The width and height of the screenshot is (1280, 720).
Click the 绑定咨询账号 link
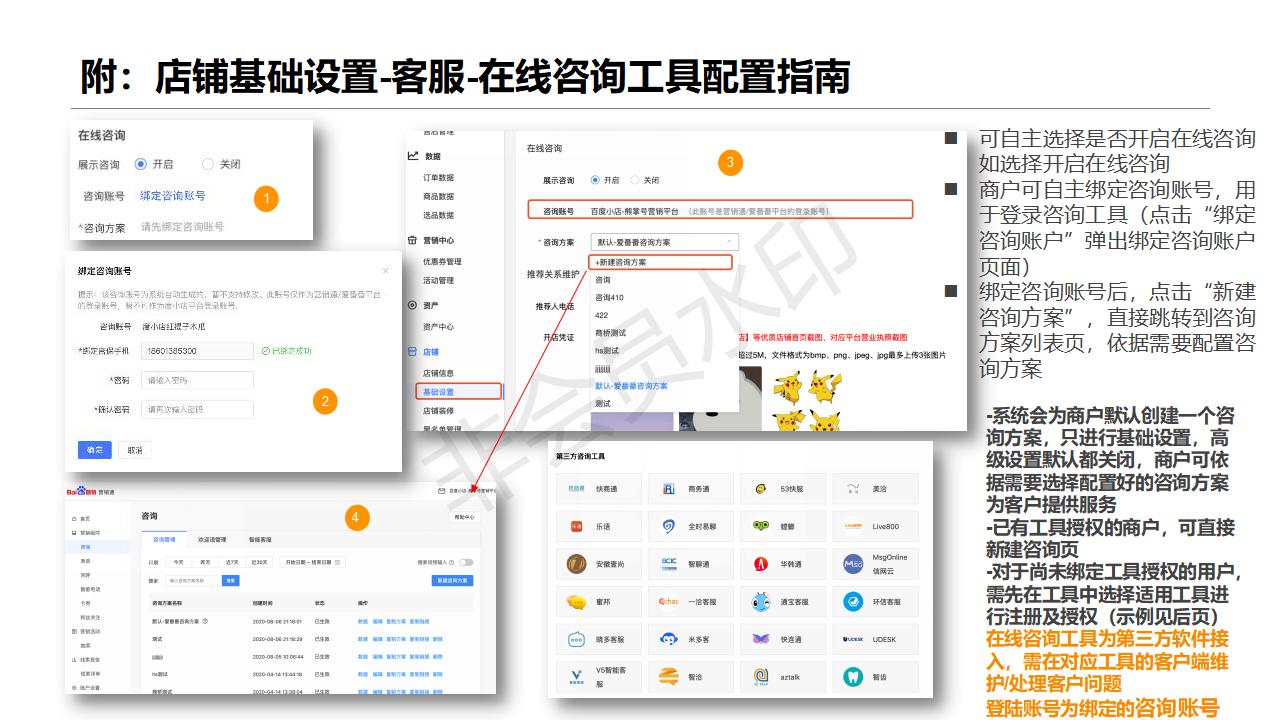tap(172, 196)
